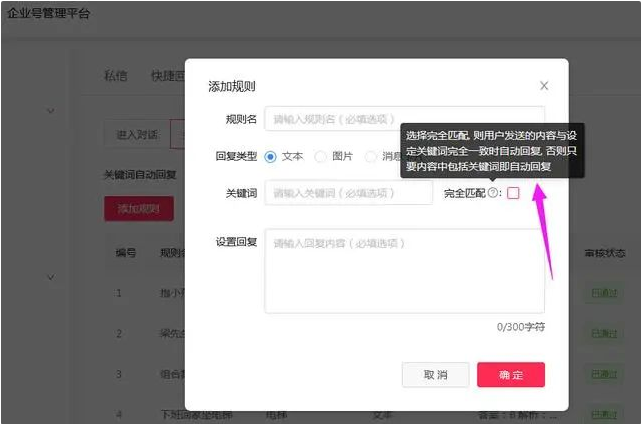The width and height of the screenshot is (641, 424).
Task: Open the 快捷回复 tab
Action: [x=166, y=76]
